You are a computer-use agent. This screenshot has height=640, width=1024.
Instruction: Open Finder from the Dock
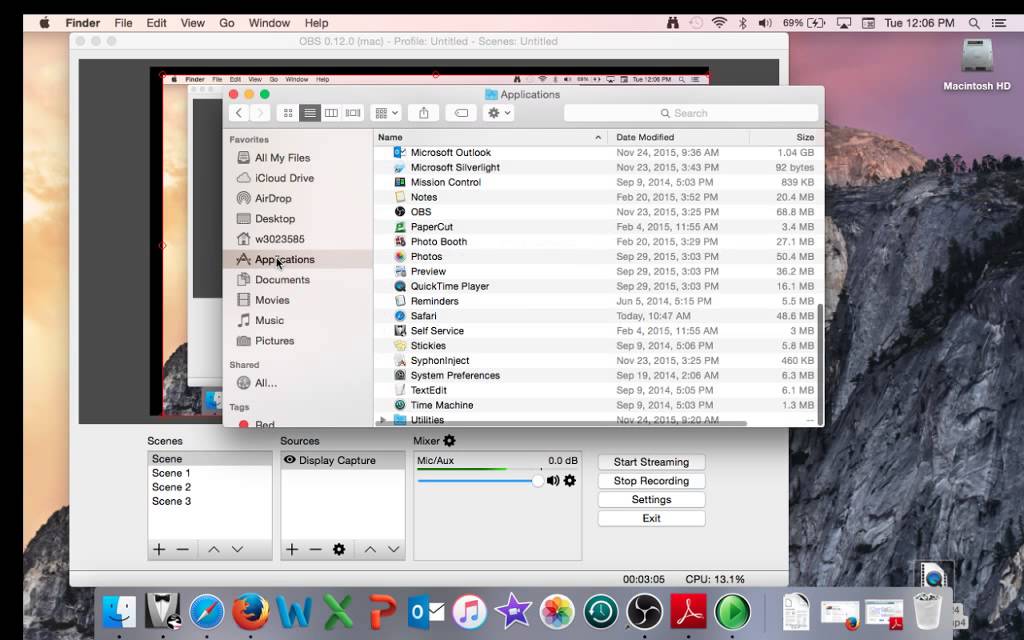(x=119, y=612)
